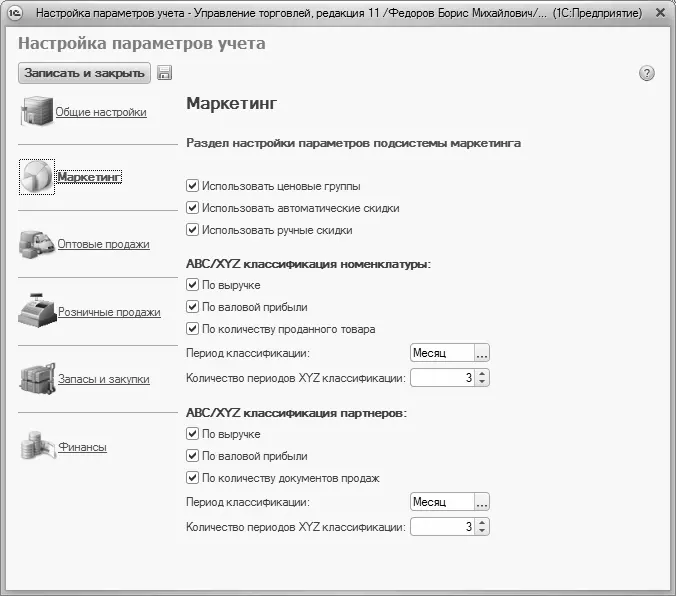
Task: Open period selector for partner classification
Action: point(481,502)
